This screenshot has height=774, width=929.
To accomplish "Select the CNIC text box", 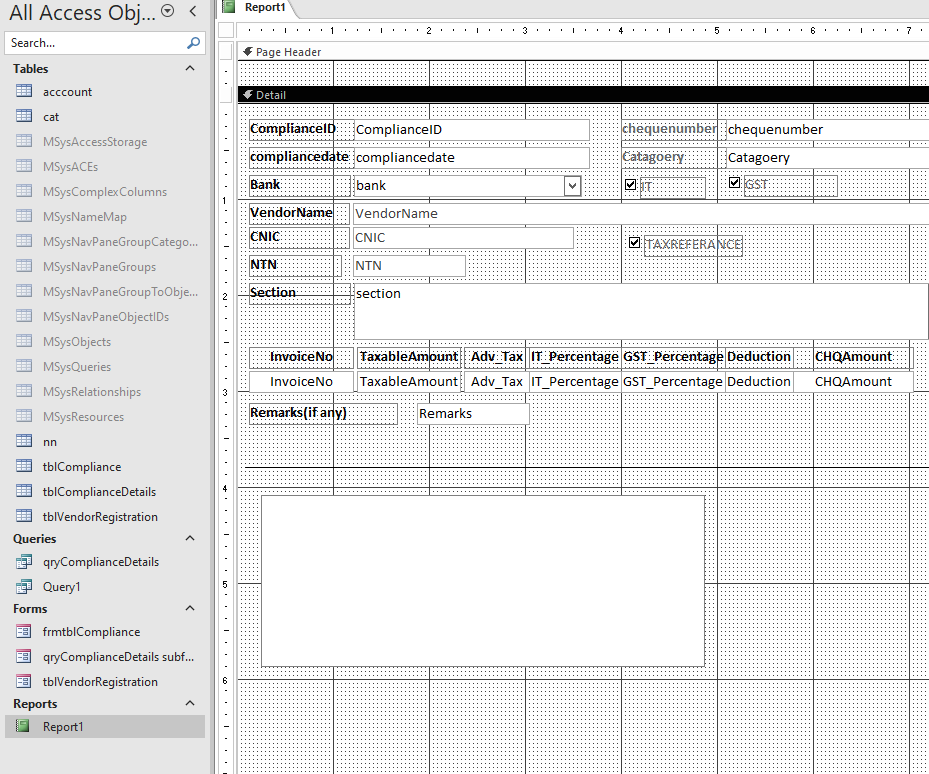I will point(463,238).
